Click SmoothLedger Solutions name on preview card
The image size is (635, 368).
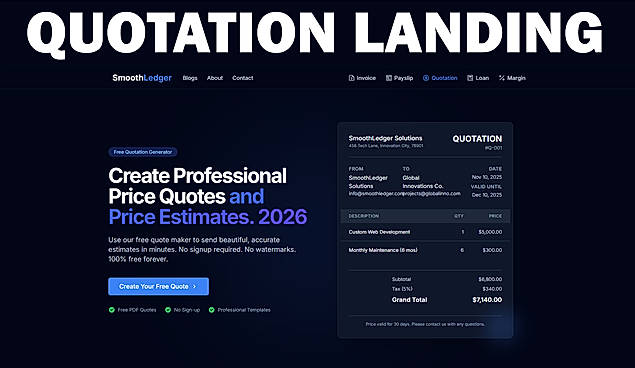coord(385,138)
